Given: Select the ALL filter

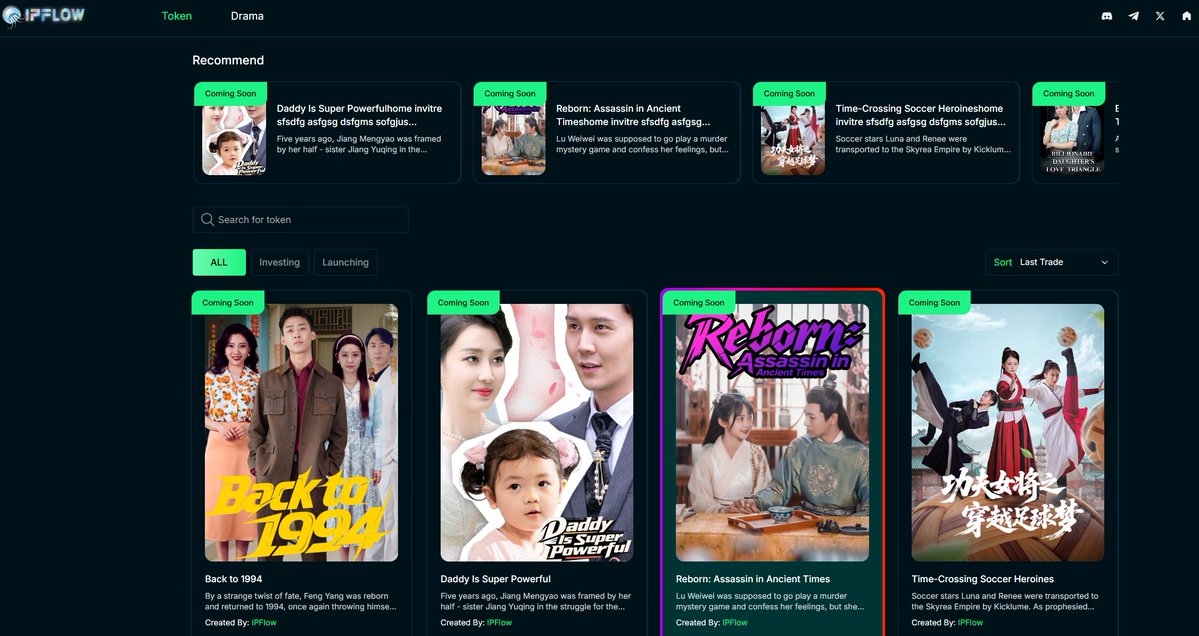Looking at the screenshot, I should coord(219,262).
